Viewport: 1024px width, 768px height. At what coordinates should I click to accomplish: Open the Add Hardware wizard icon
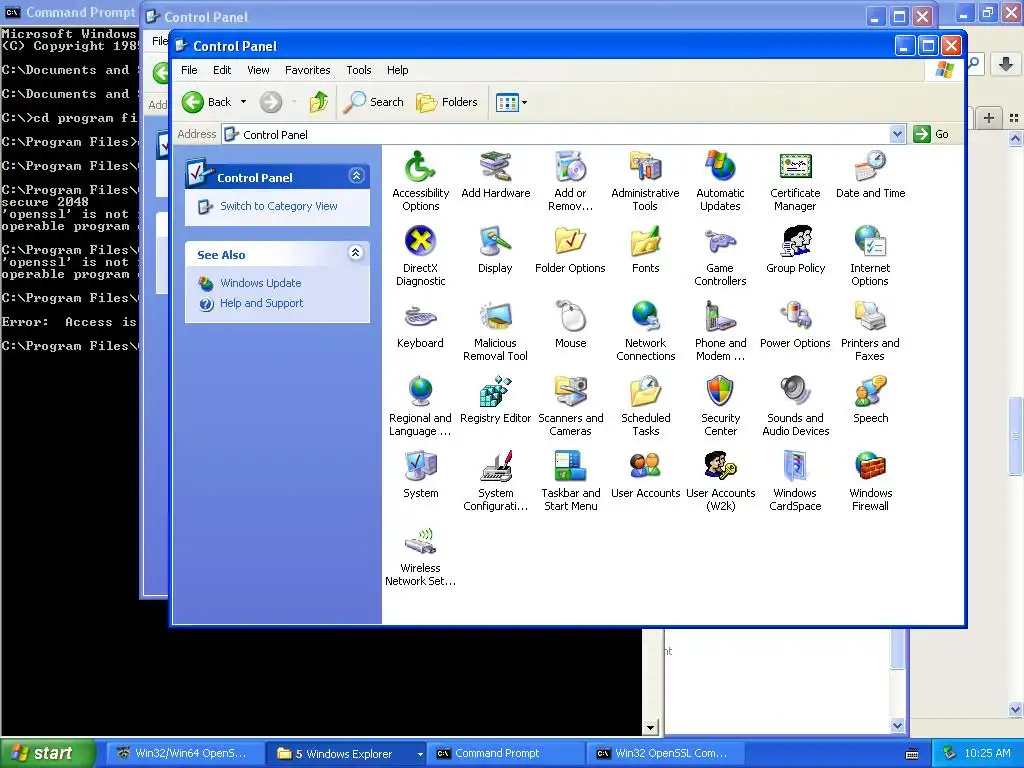click(495, 175)
